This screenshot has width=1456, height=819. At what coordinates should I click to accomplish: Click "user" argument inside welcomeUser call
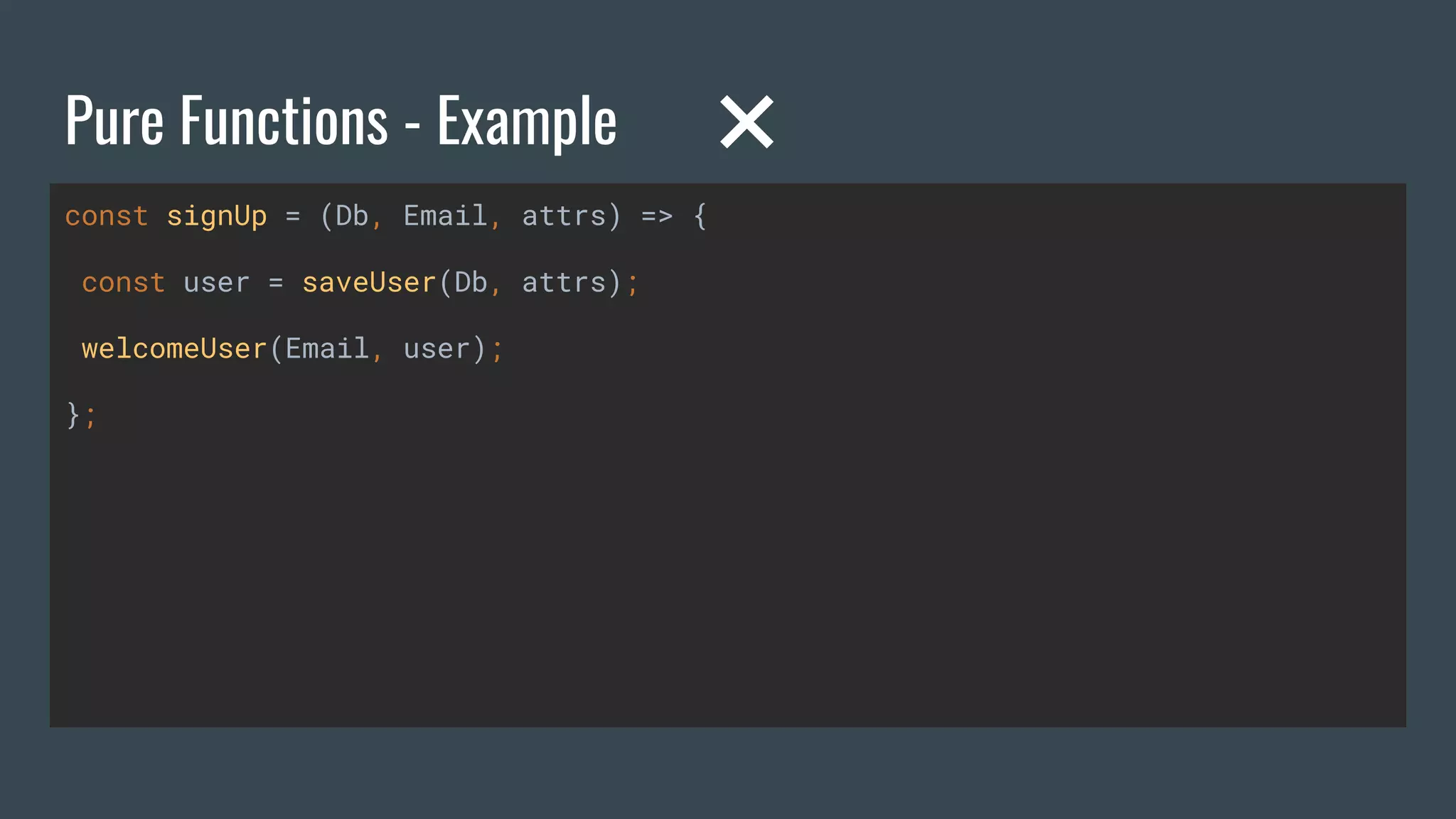point(437,349)
